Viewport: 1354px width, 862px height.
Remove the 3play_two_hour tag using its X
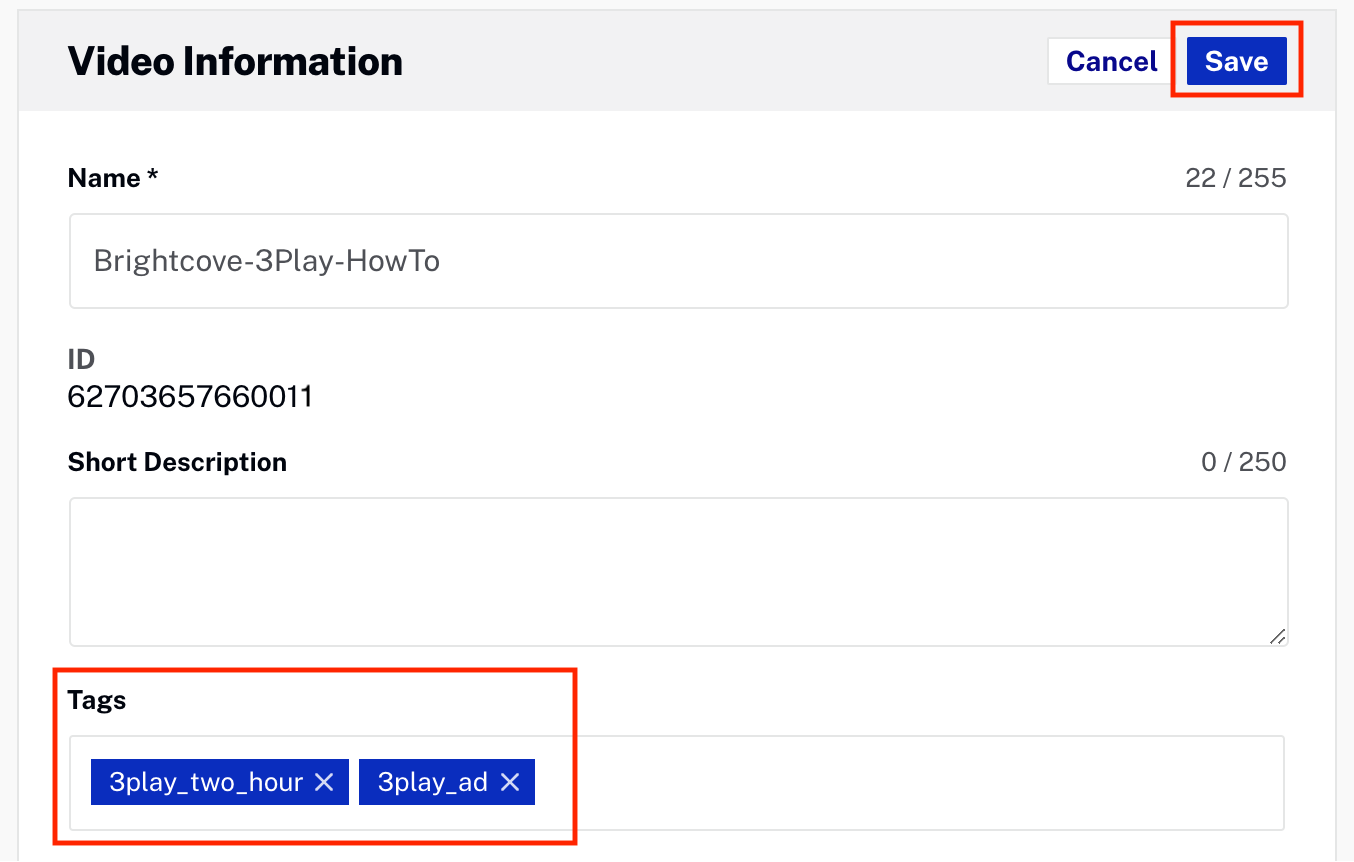tap(324, 782)
